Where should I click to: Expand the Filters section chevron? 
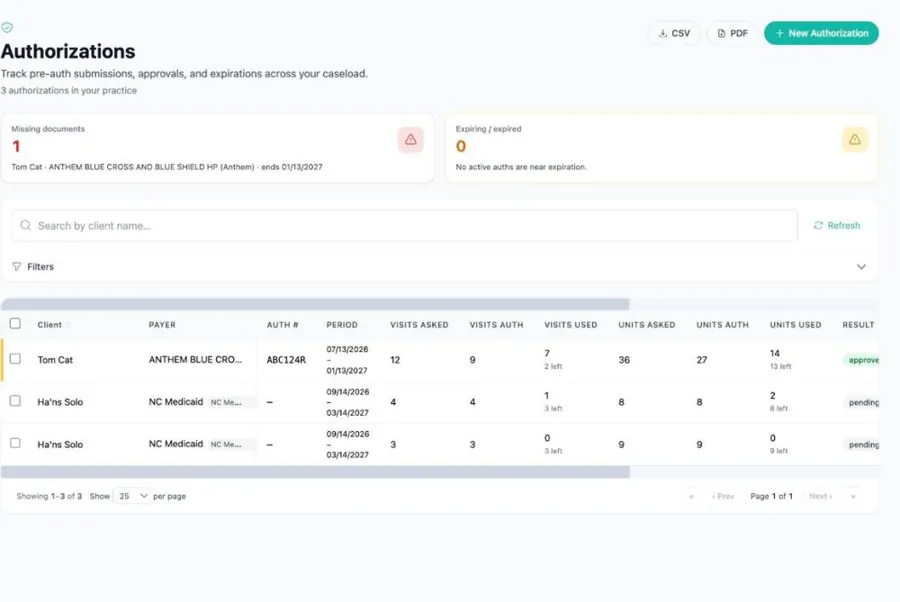861,267
